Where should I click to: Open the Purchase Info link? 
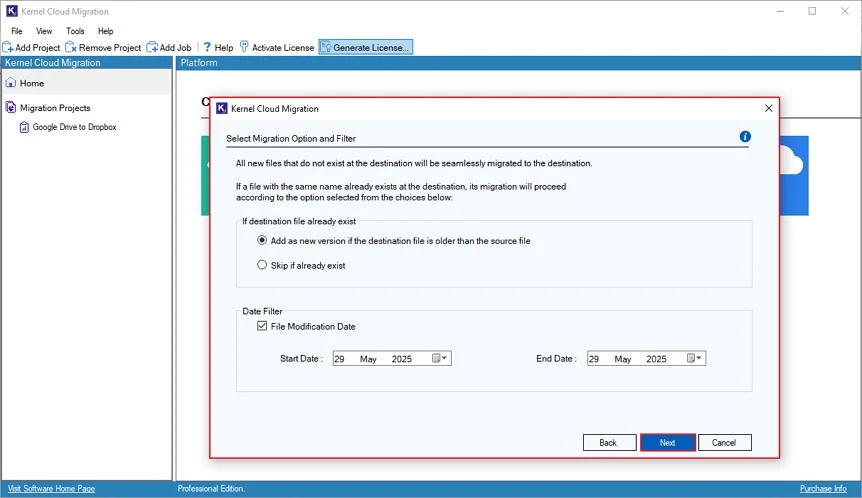(823, 489)
